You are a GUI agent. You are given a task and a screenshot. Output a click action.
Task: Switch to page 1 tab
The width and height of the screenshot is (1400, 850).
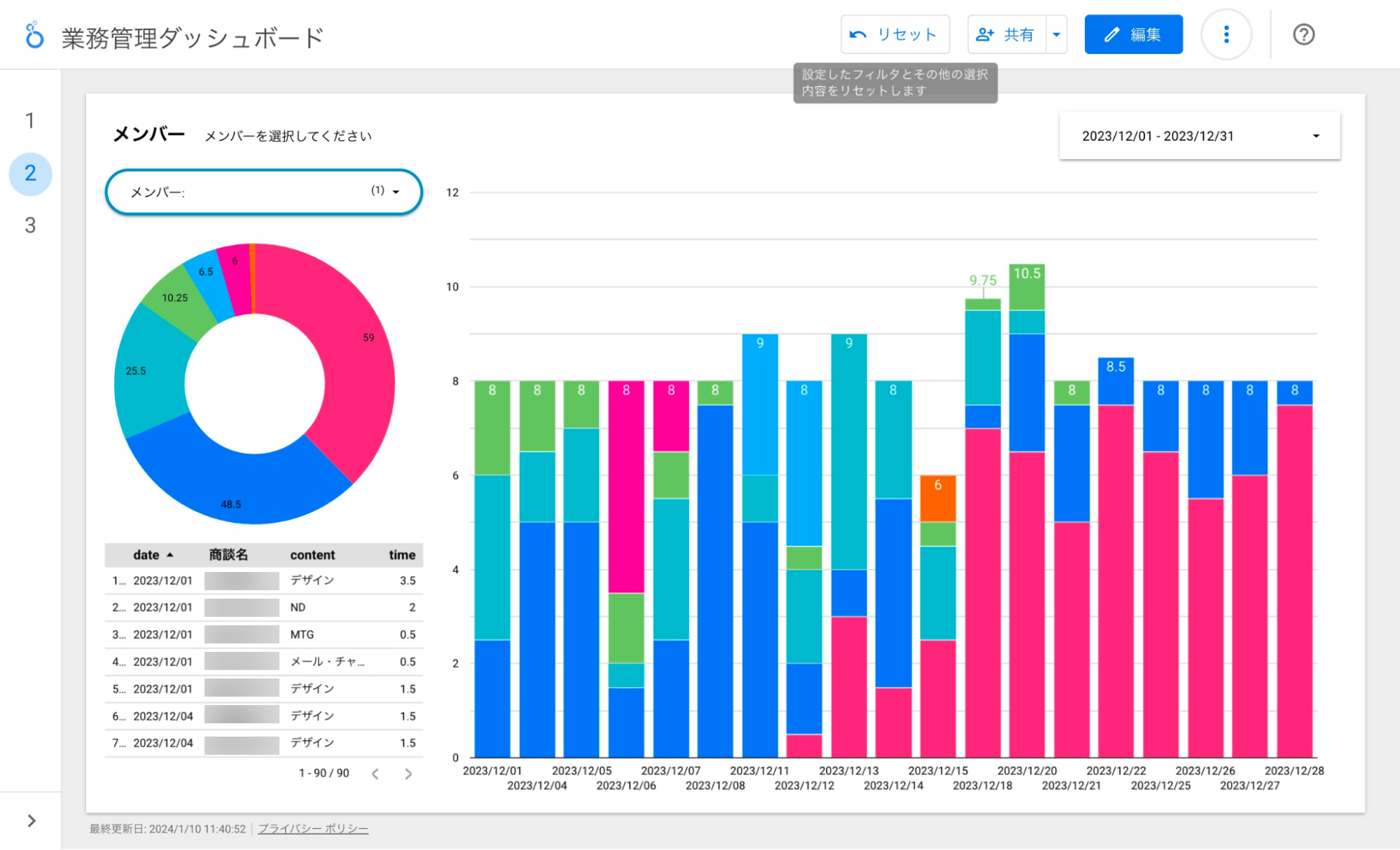pyautogui.click(x=30, y=120)
